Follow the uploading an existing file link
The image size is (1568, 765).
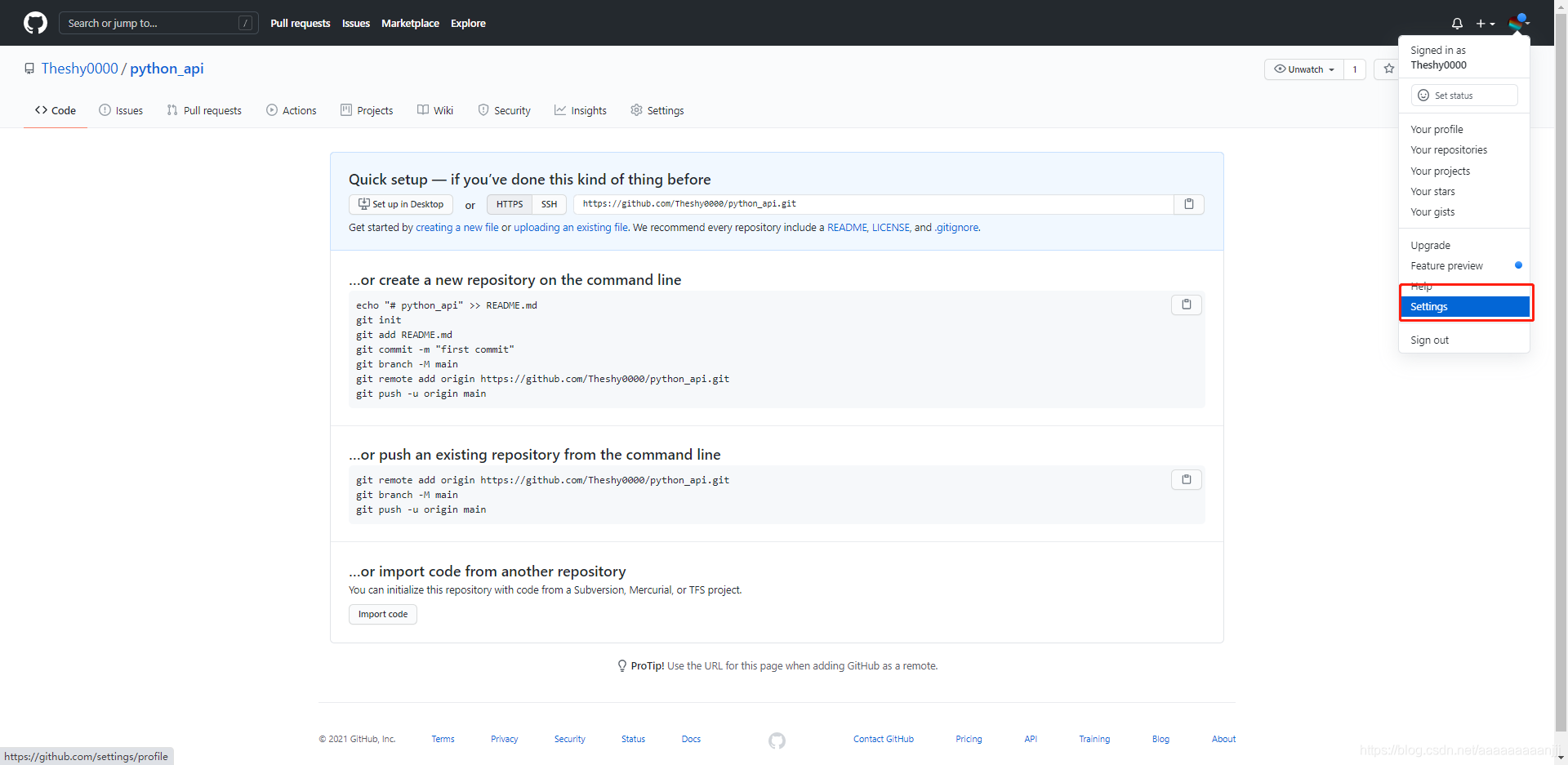(571, 228)
